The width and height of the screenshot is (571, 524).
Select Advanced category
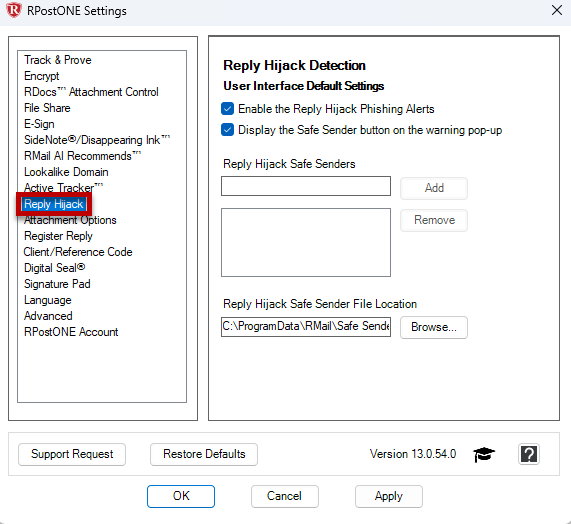[48, 316]
